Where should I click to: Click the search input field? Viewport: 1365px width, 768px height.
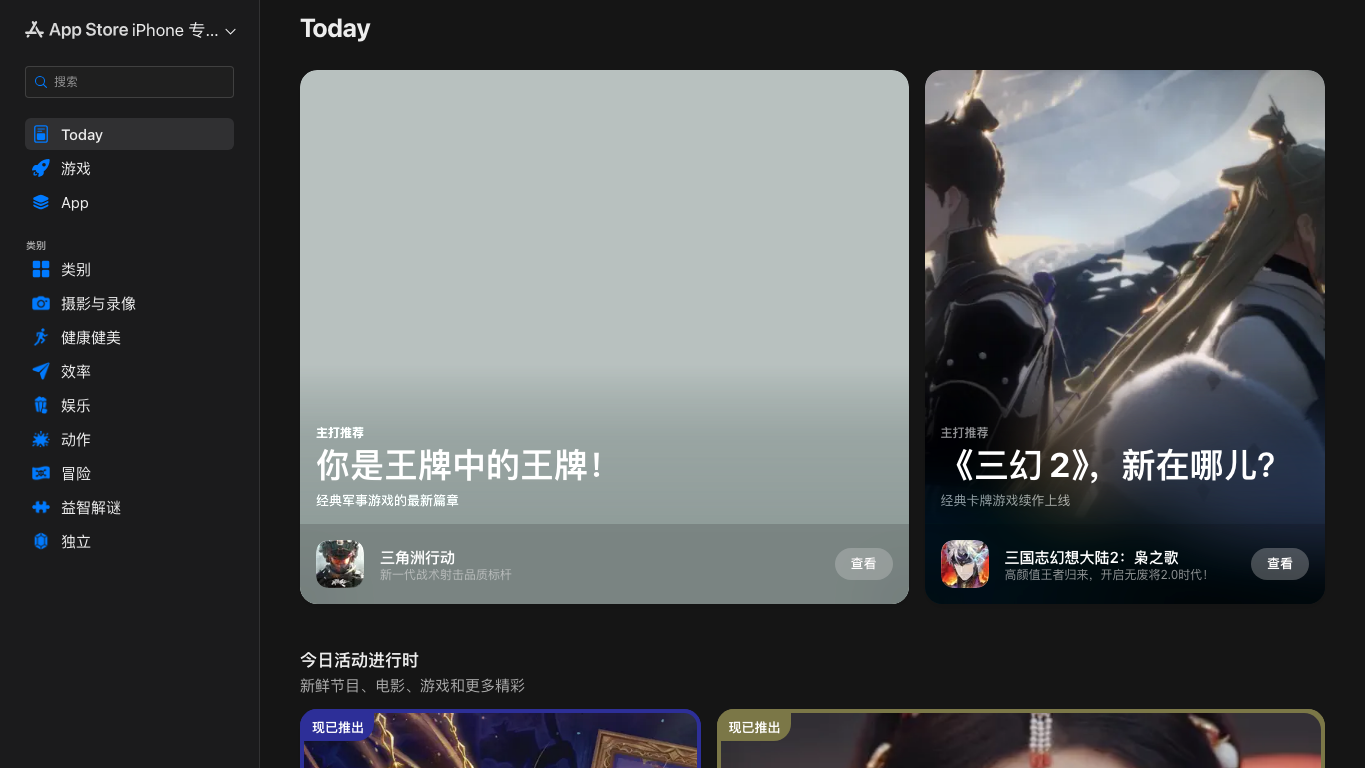[129, 82]
